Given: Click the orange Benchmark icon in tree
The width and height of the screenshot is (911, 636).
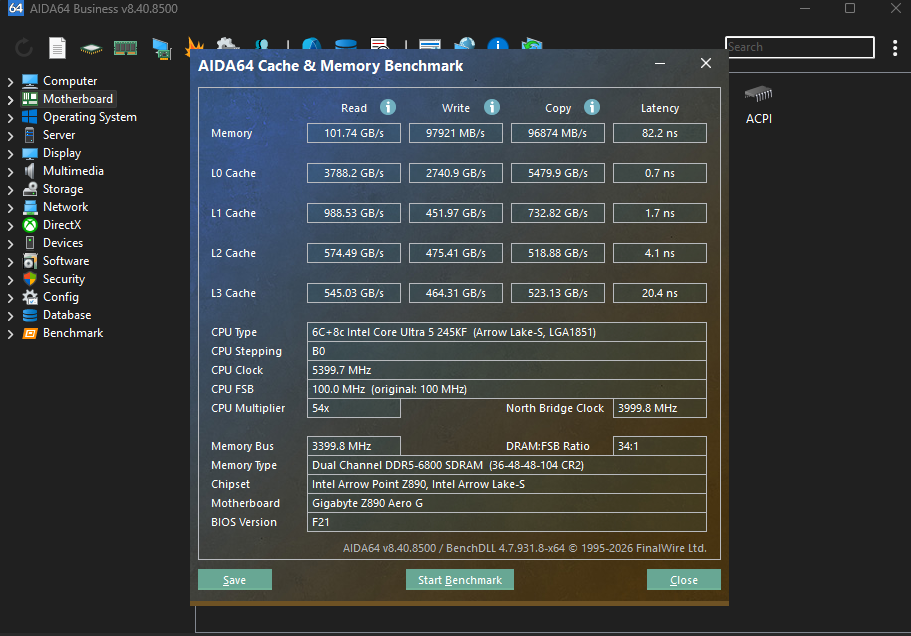Looking at the screenshot, I should coord(30,333).
